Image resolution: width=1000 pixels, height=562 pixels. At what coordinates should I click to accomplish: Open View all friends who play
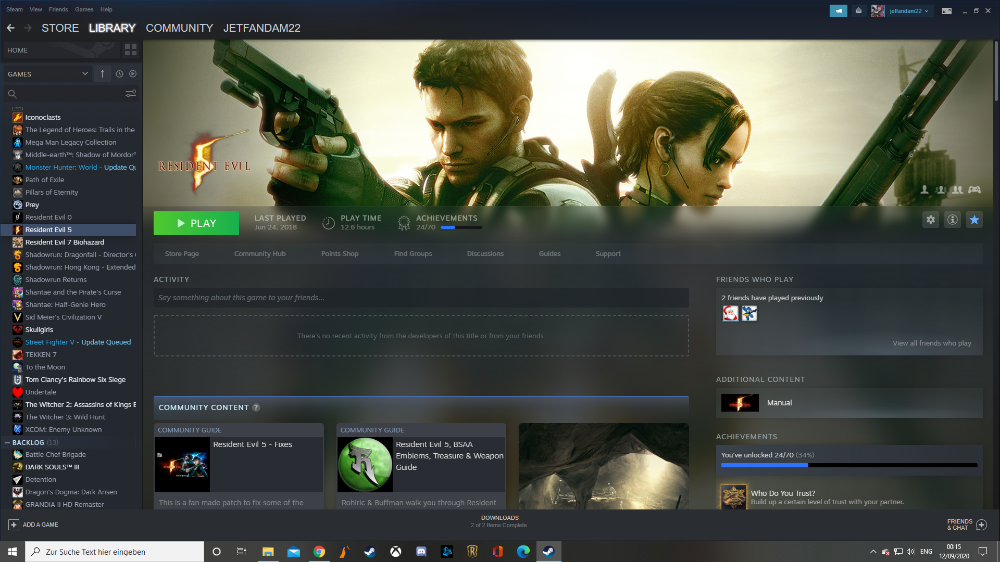931,343
